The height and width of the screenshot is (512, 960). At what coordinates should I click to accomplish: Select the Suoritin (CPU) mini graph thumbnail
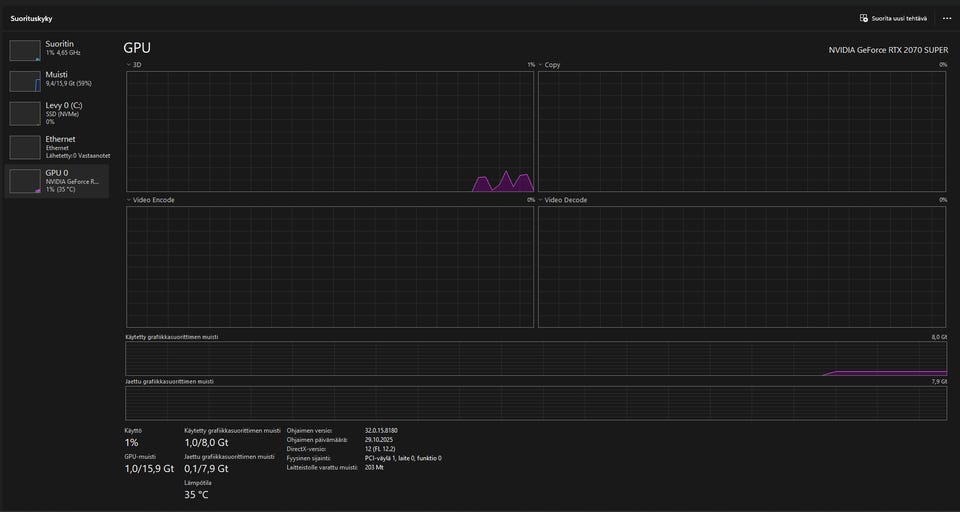25,51
